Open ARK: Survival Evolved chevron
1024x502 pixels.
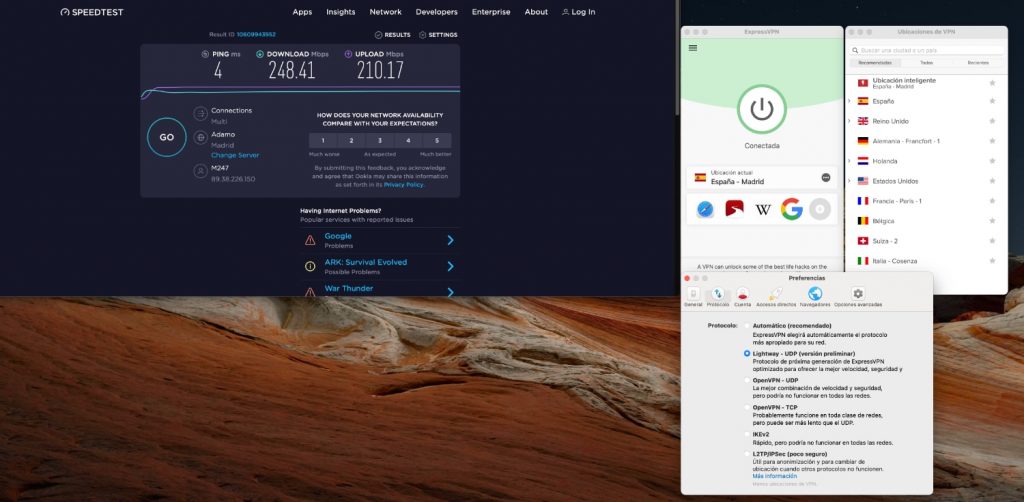pyautogui.click(x=451, y=266)
